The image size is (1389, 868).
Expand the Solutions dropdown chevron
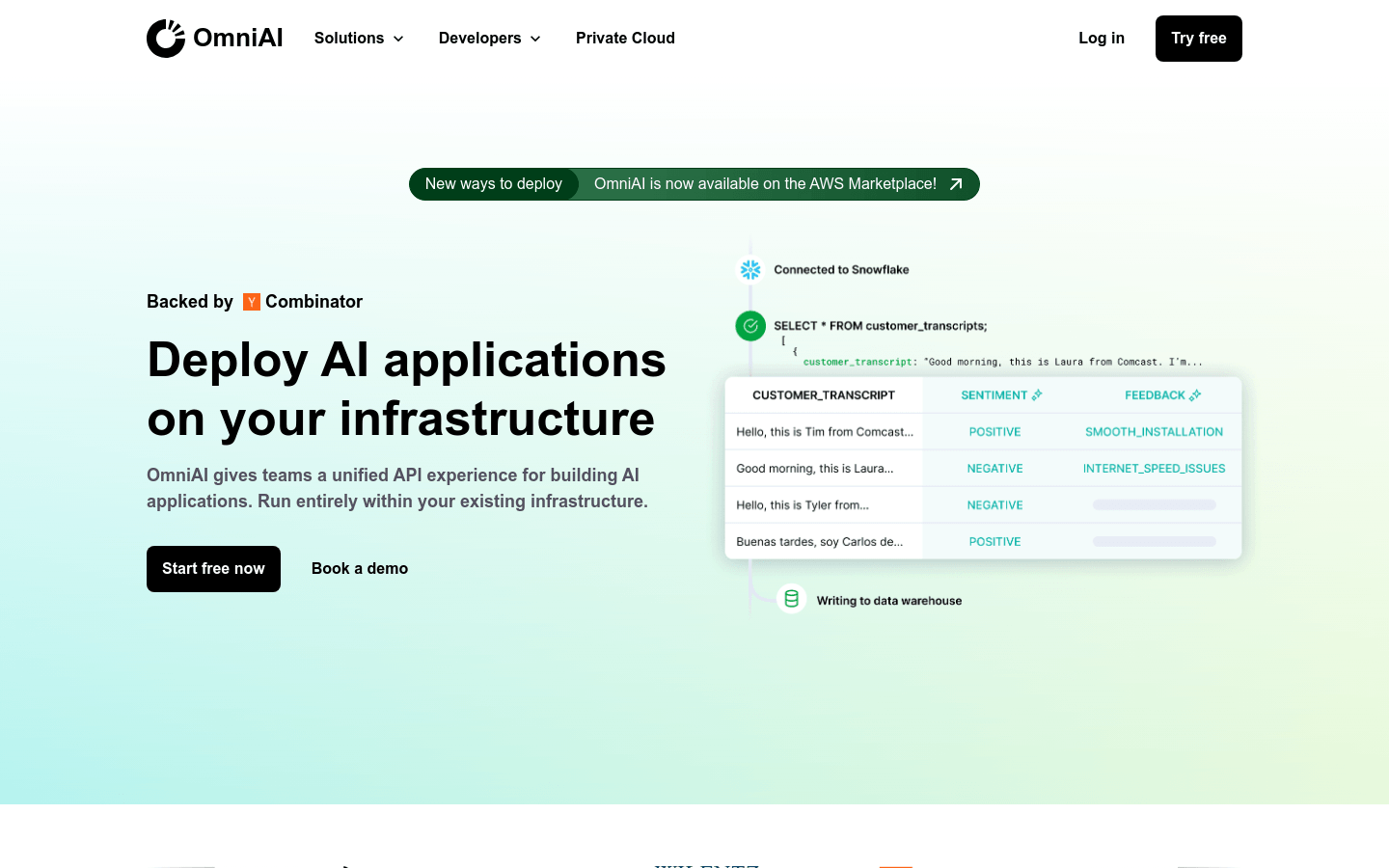pyautogui.click(x=398, y=39)
